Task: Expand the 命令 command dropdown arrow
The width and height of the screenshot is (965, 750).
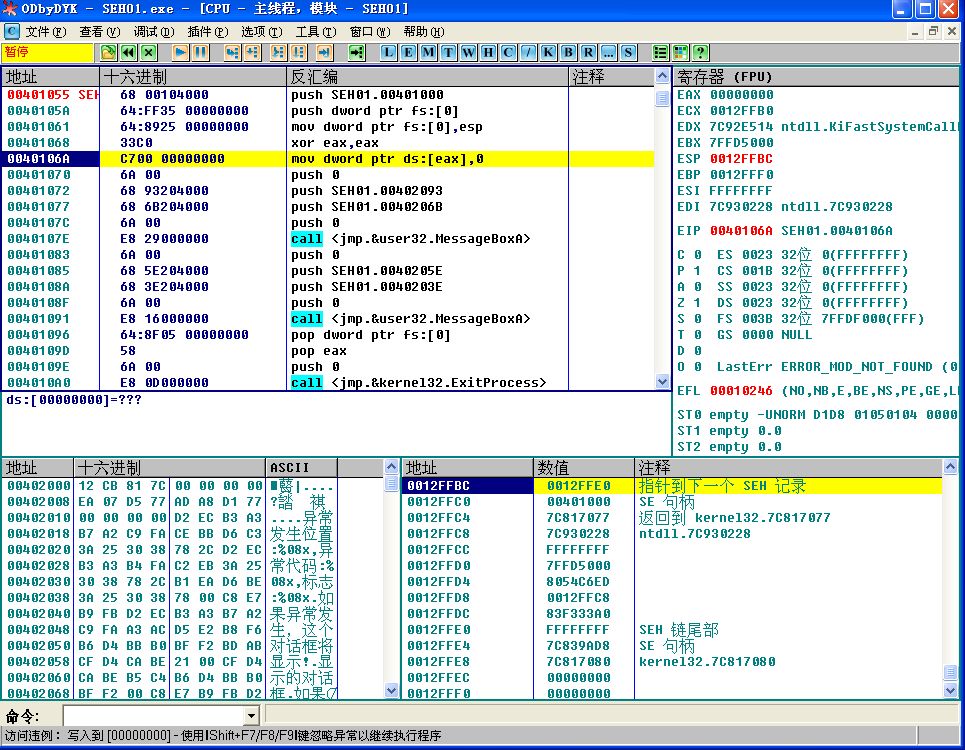Action: pos(251,716)
